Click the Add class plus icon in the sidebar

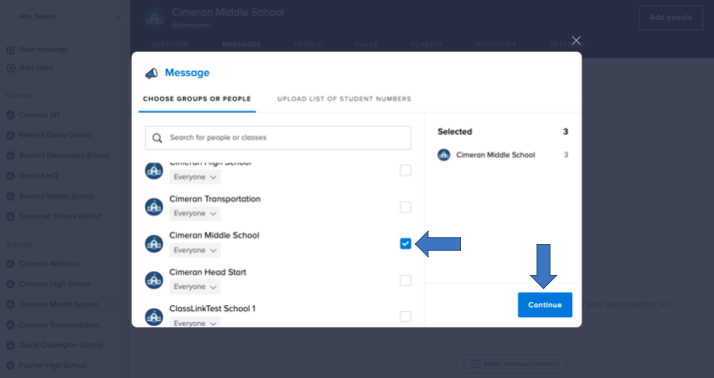tap(11, 68)
